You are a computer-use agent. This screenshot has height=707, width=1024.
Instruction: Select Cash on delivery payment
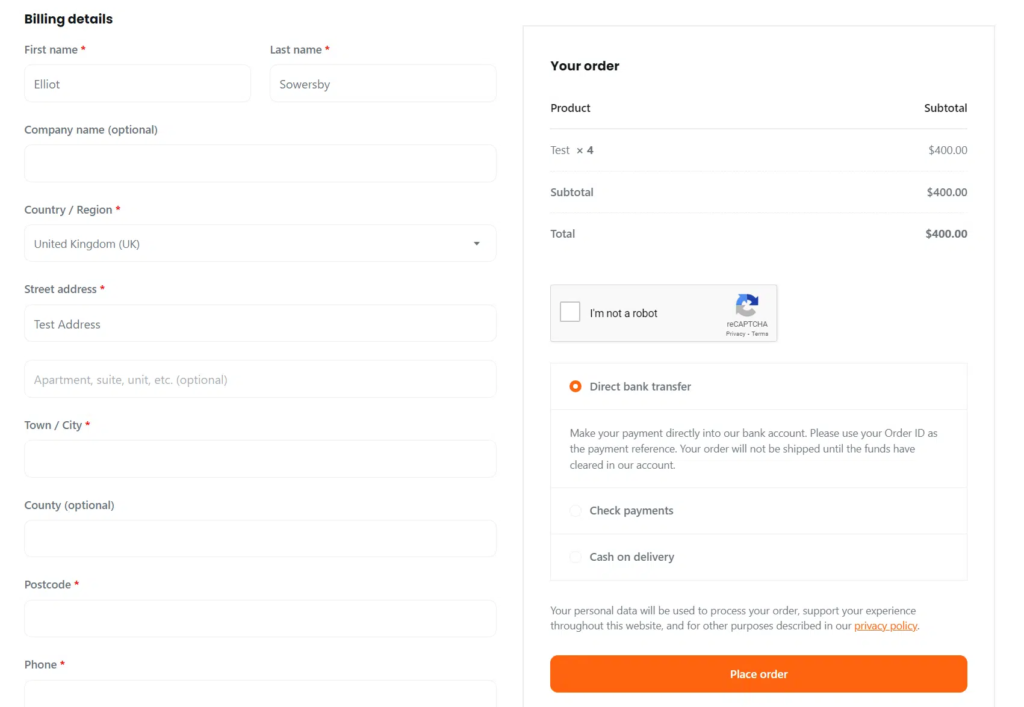click(x=575, y=557)
